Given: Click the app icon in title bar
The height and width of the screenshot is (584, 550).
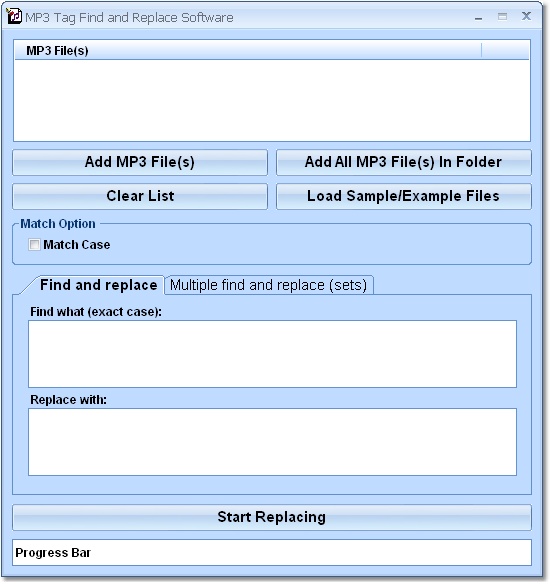Looking at the screenshot, I should click(14, 16).
